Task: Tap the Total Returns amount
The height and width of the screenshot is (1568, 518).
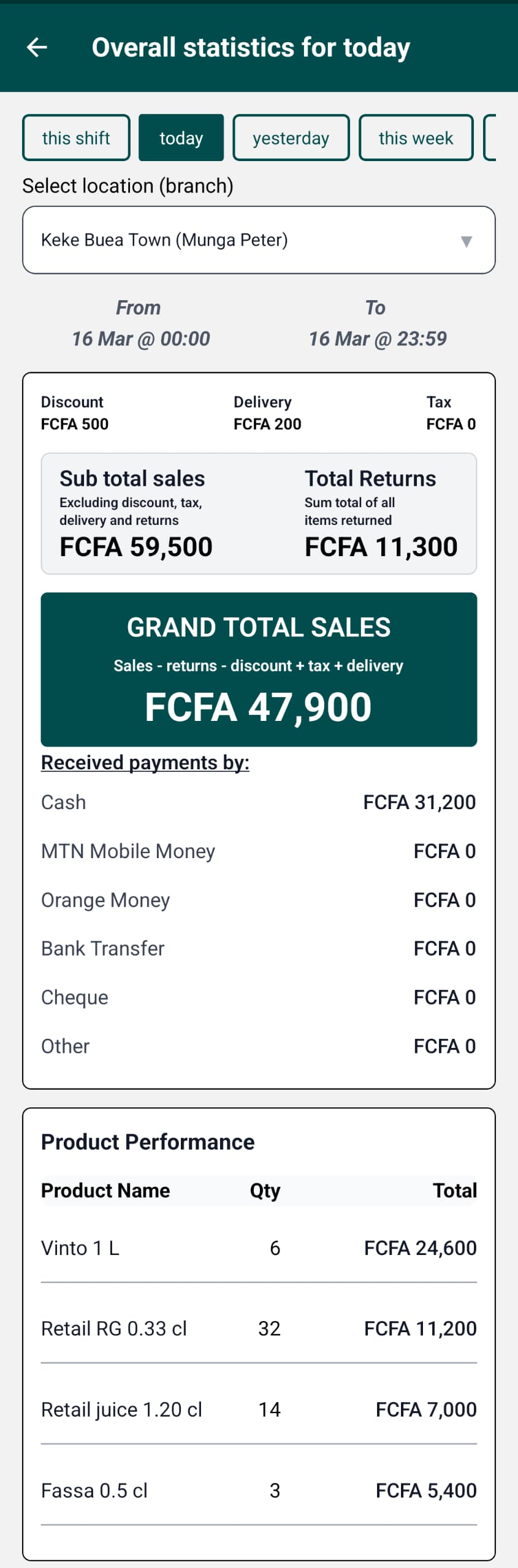Action: coord(381,546)
